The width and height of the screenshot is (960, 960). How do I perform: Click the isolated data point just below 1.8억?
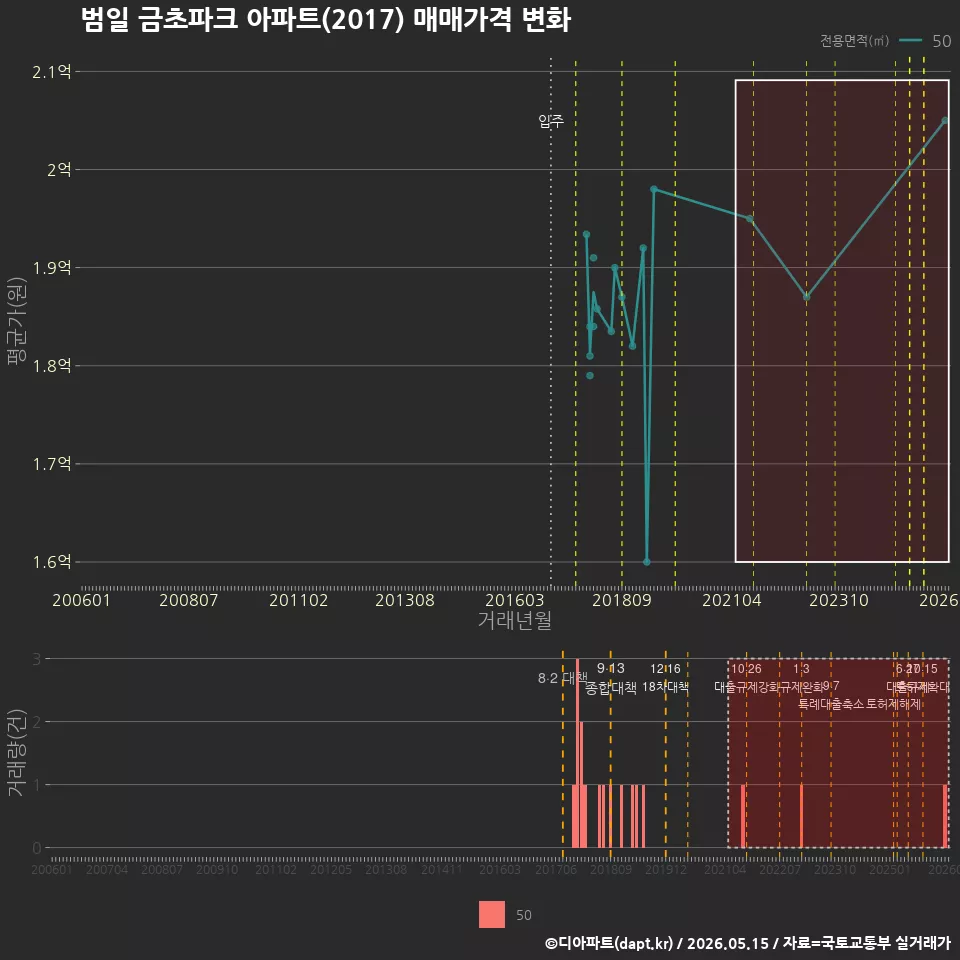click(x=590, y=375)
